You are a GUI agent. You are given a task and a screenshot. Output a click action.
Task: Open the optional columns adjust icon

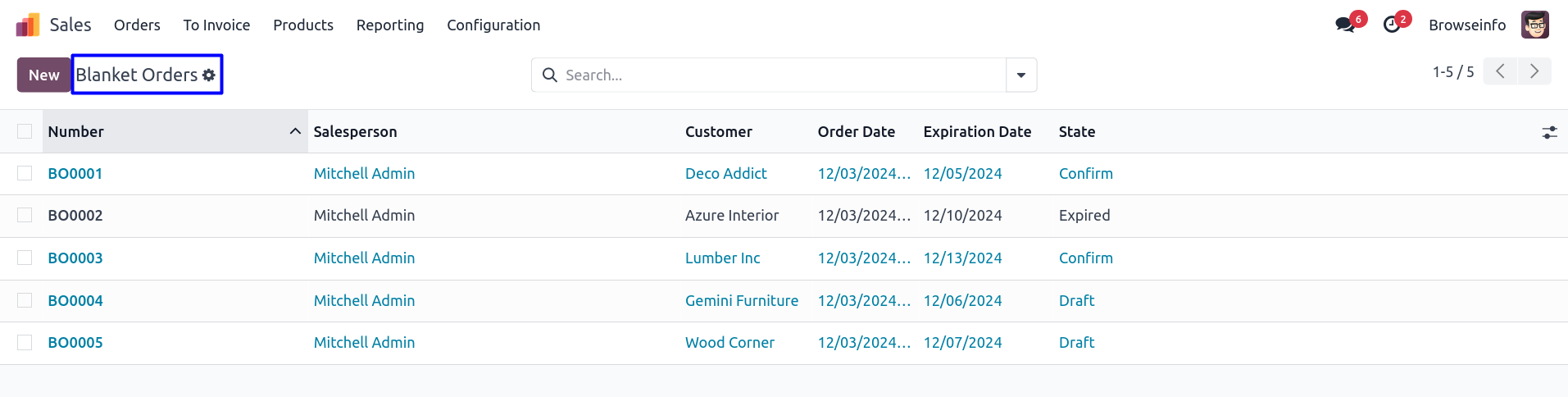click(1549, 132)
